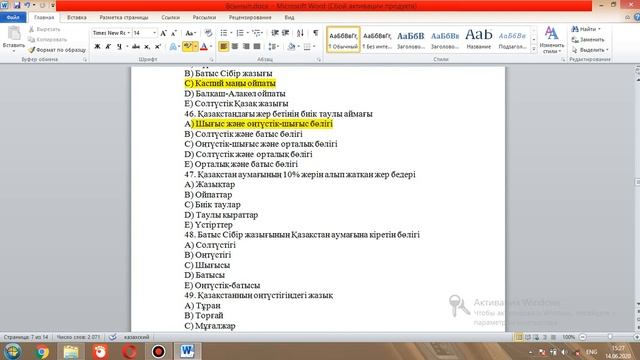The image size is (640, 360).
Task: Open the bullets list dropdown
Action: [231, 33]
